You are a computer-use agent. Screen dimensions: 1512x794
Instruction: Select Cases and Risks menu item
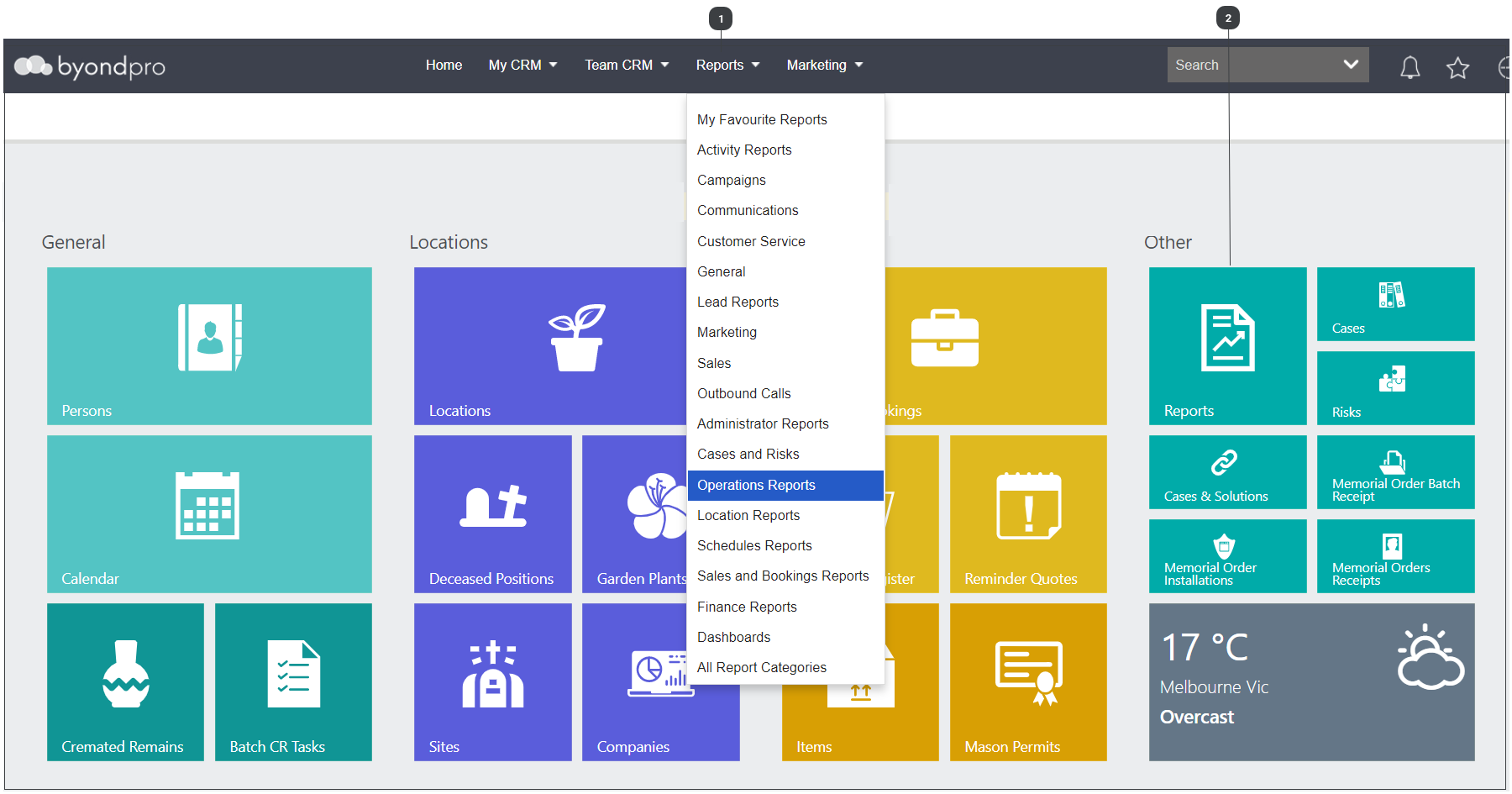click(785, 454)
